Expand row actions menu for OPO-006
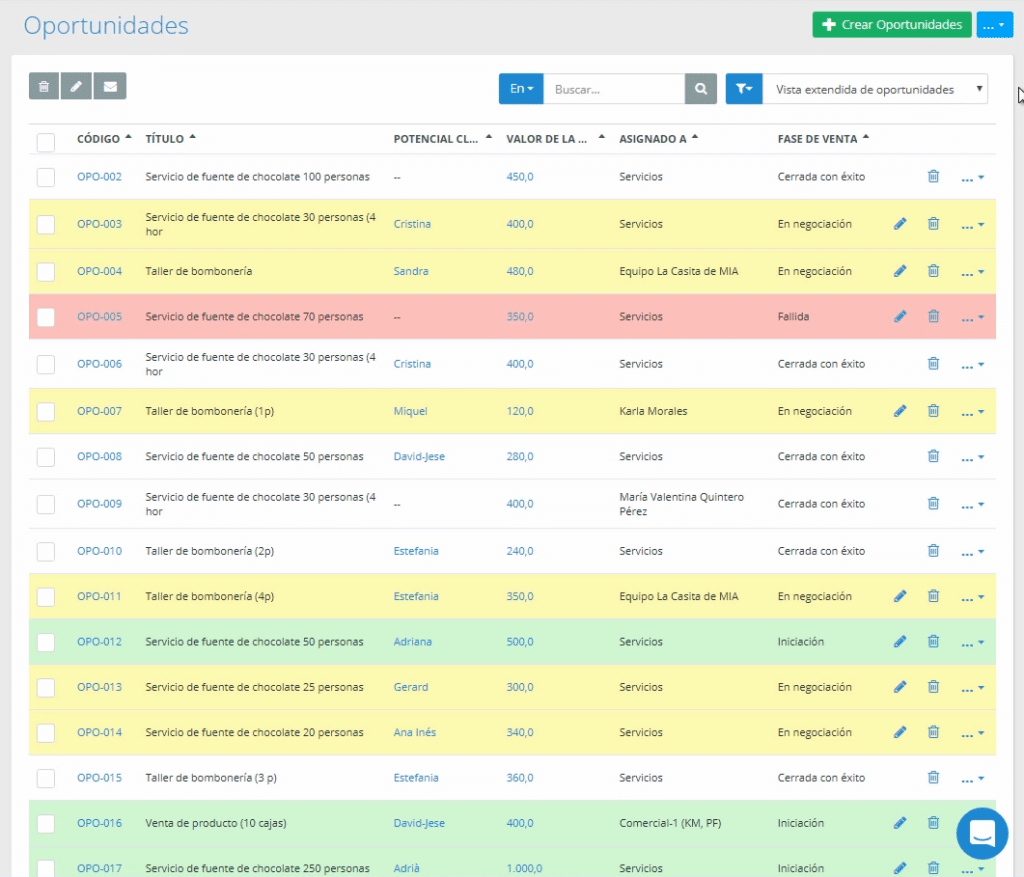 pyautogui.click(x=972, y=365)
